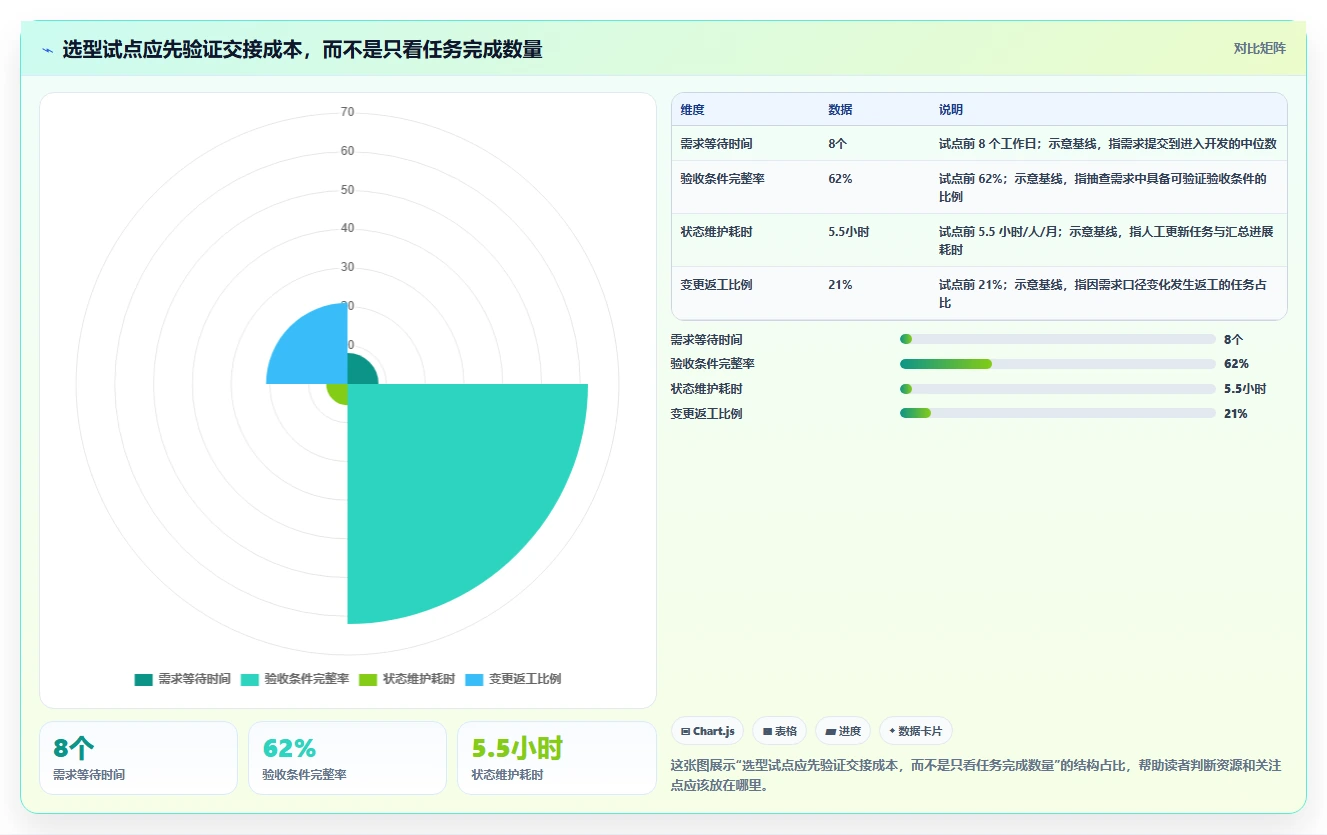The width and height of the screenshot is (1327, 835).
Task: Click the 状态维护耗时 progress bar
Action: 1058,389
